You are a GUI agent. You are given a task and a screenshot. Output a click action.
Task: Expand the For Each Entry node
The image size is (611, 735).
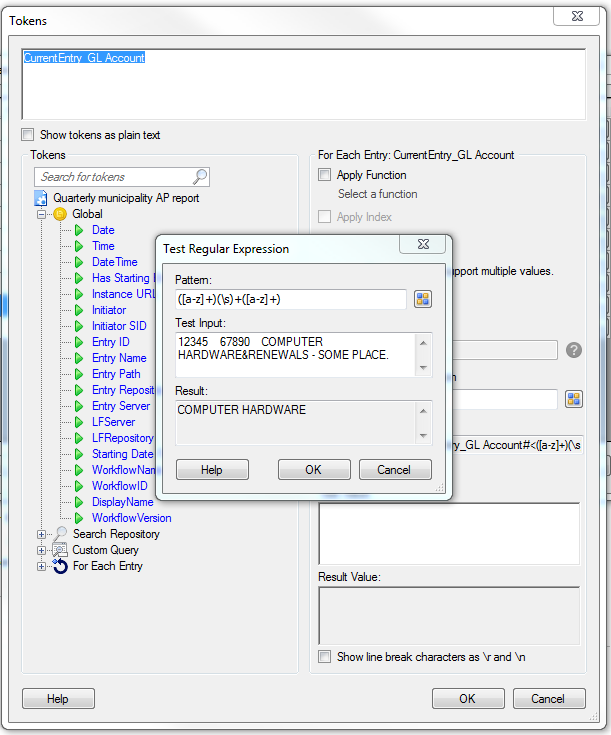[x=41, y=566]
